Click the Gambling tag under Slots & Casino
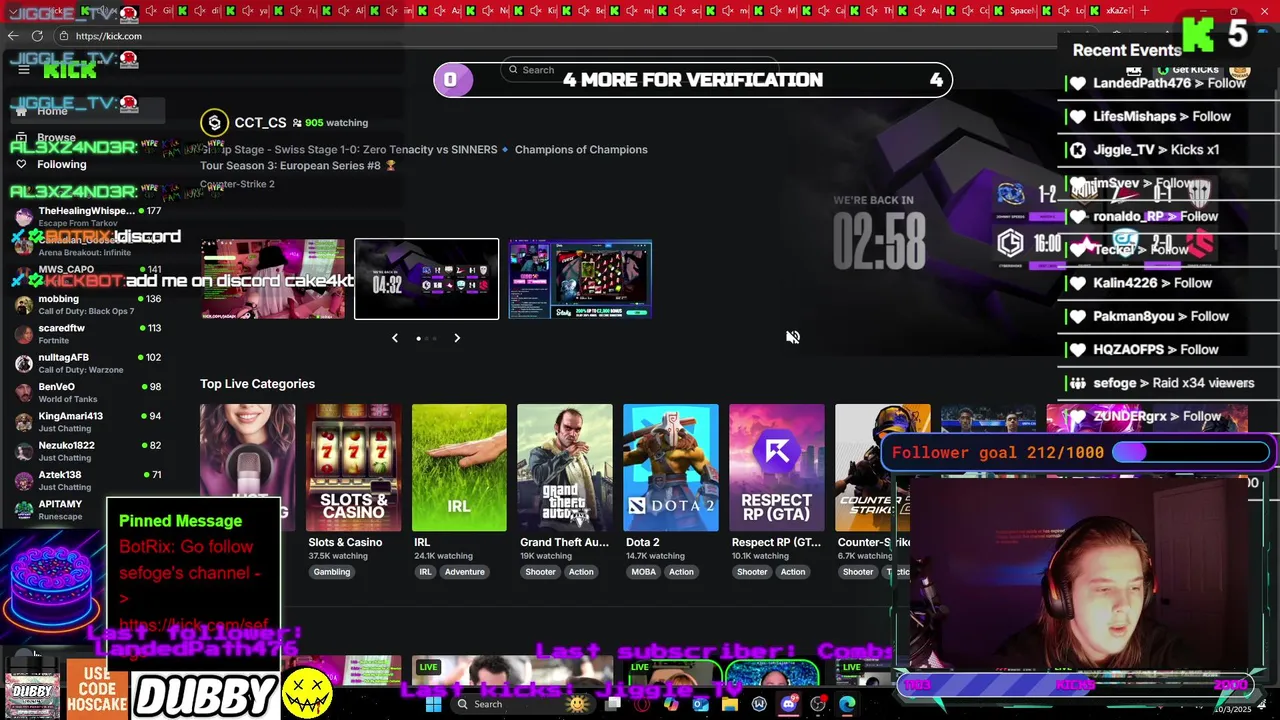Screen dimensions: 1280x720 tap(332, 572)
